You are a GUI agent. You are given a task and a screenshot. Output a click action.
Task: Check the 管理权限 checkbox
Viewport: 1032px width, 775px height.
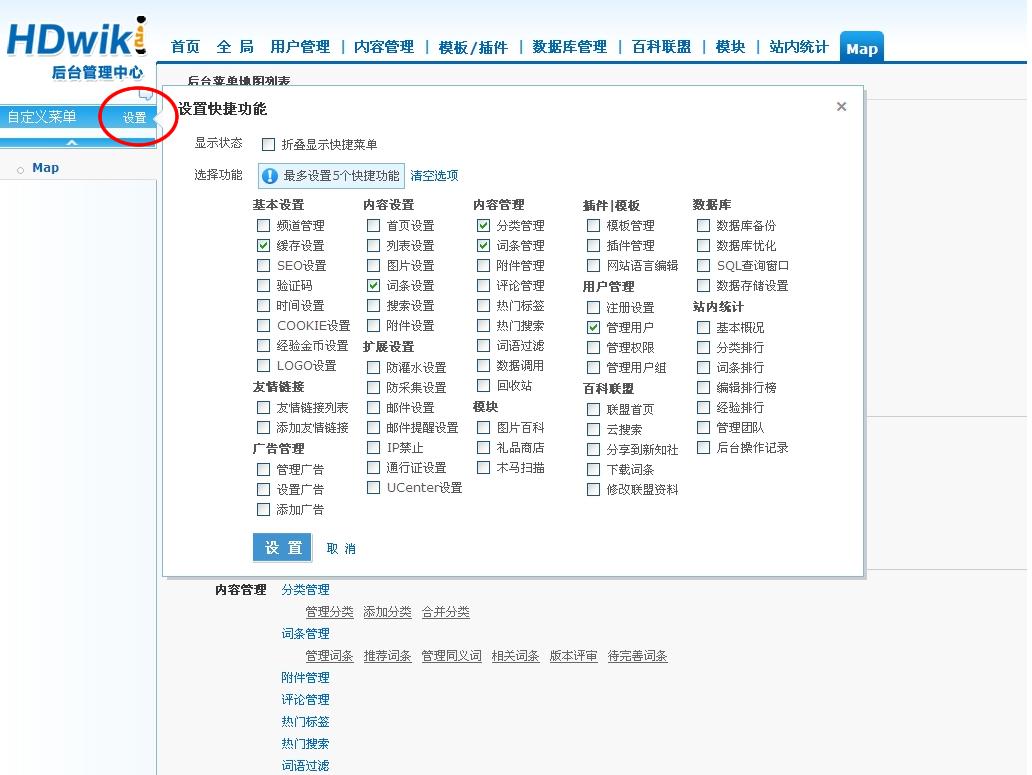coord(593,347)
